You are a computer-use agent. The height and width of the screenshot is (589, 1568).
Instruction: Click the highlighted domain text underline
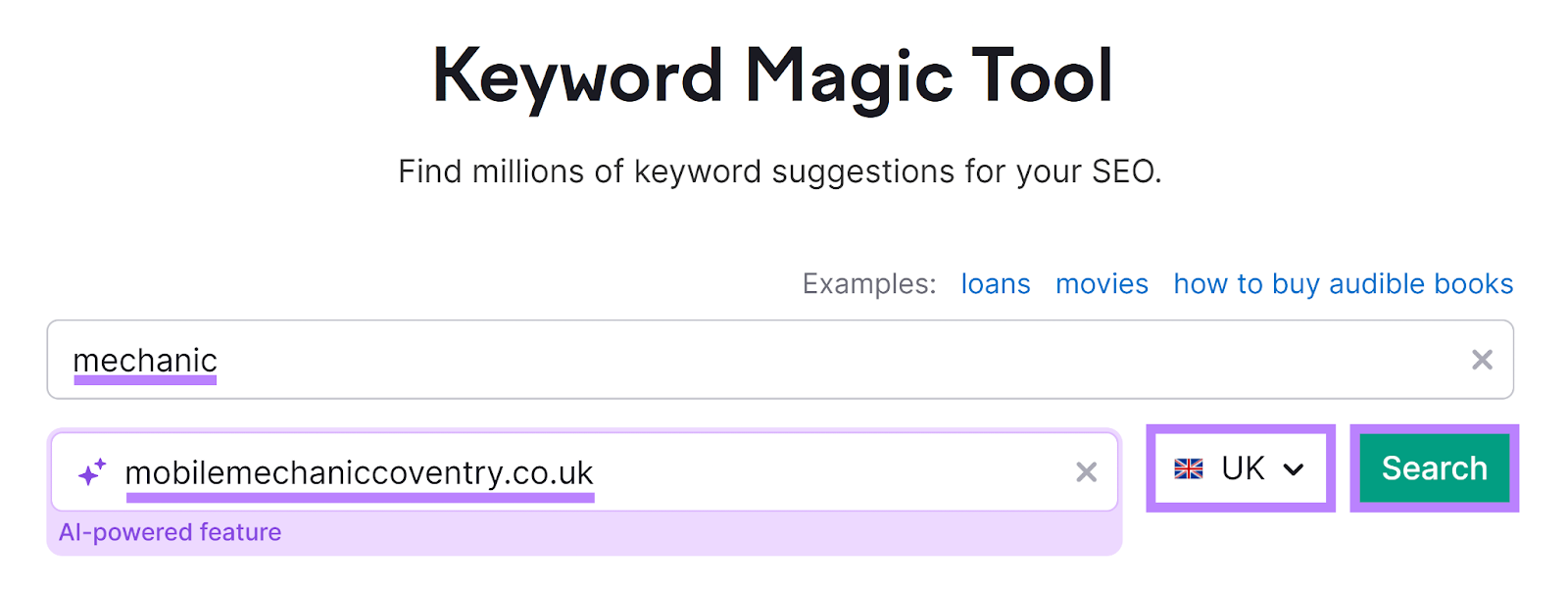click(360, 495)
